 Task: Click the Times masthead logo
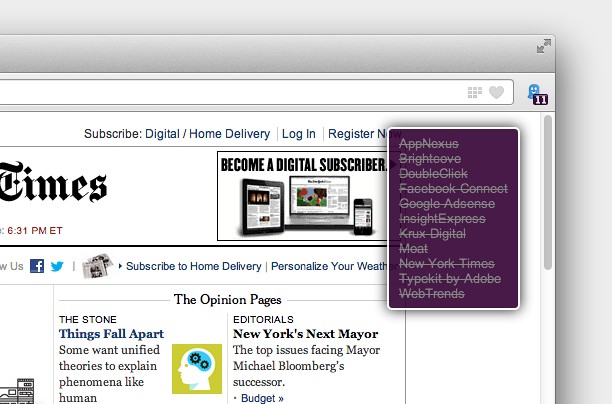click(x=53, y=183)
